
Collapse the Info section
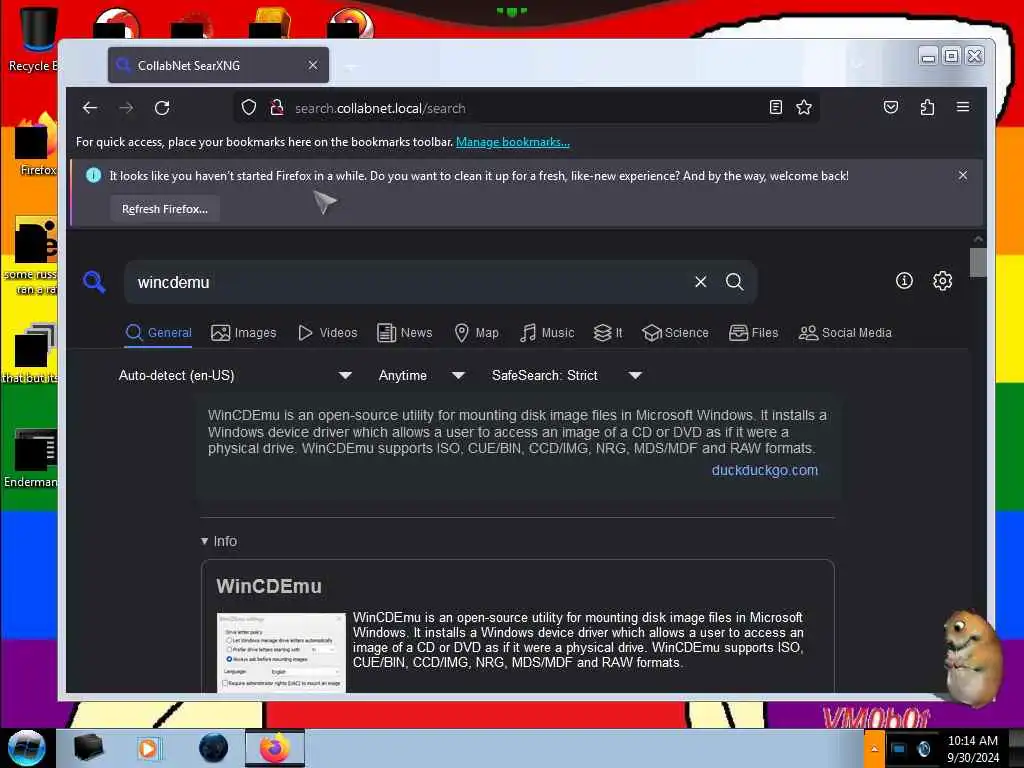219,541
